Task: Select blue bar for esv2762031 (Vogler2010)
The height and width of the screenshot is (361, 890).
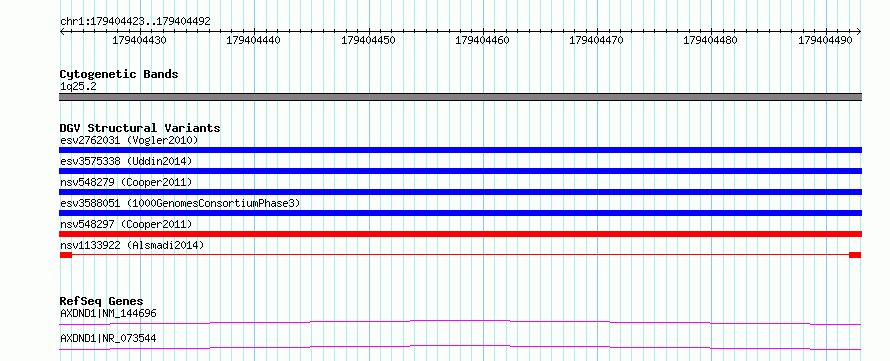Action: pos(460,150)
